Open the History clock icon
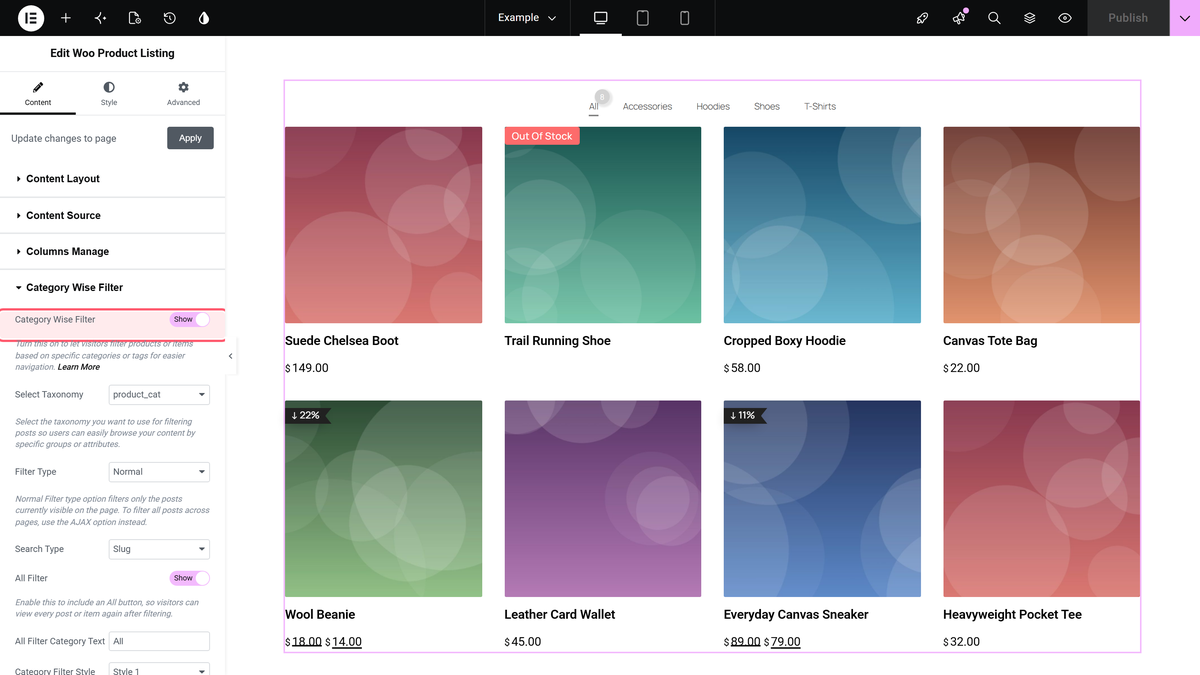1200x675 pixels. (170, 18)
